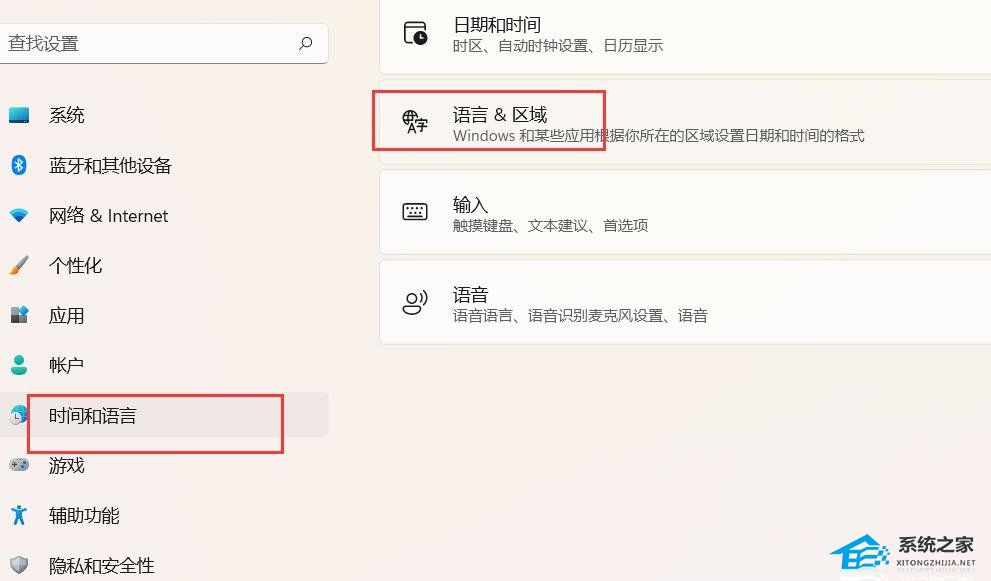Open 蓝牙和其他设备 settings category

click(164, 165)
